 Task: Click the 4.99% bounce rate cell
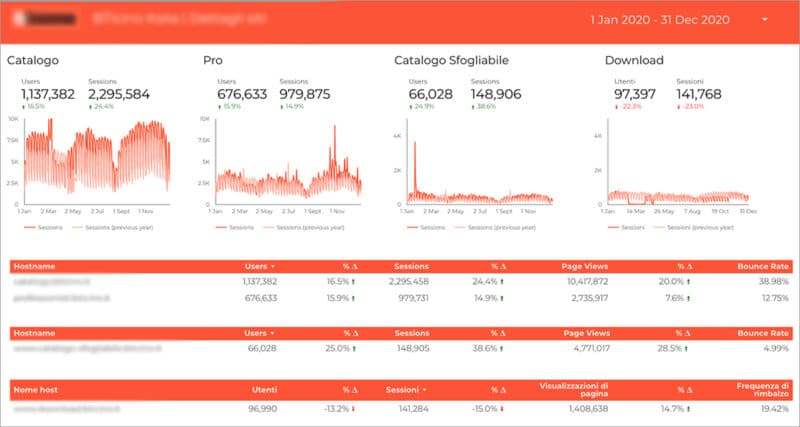click(x=777, y=349)
